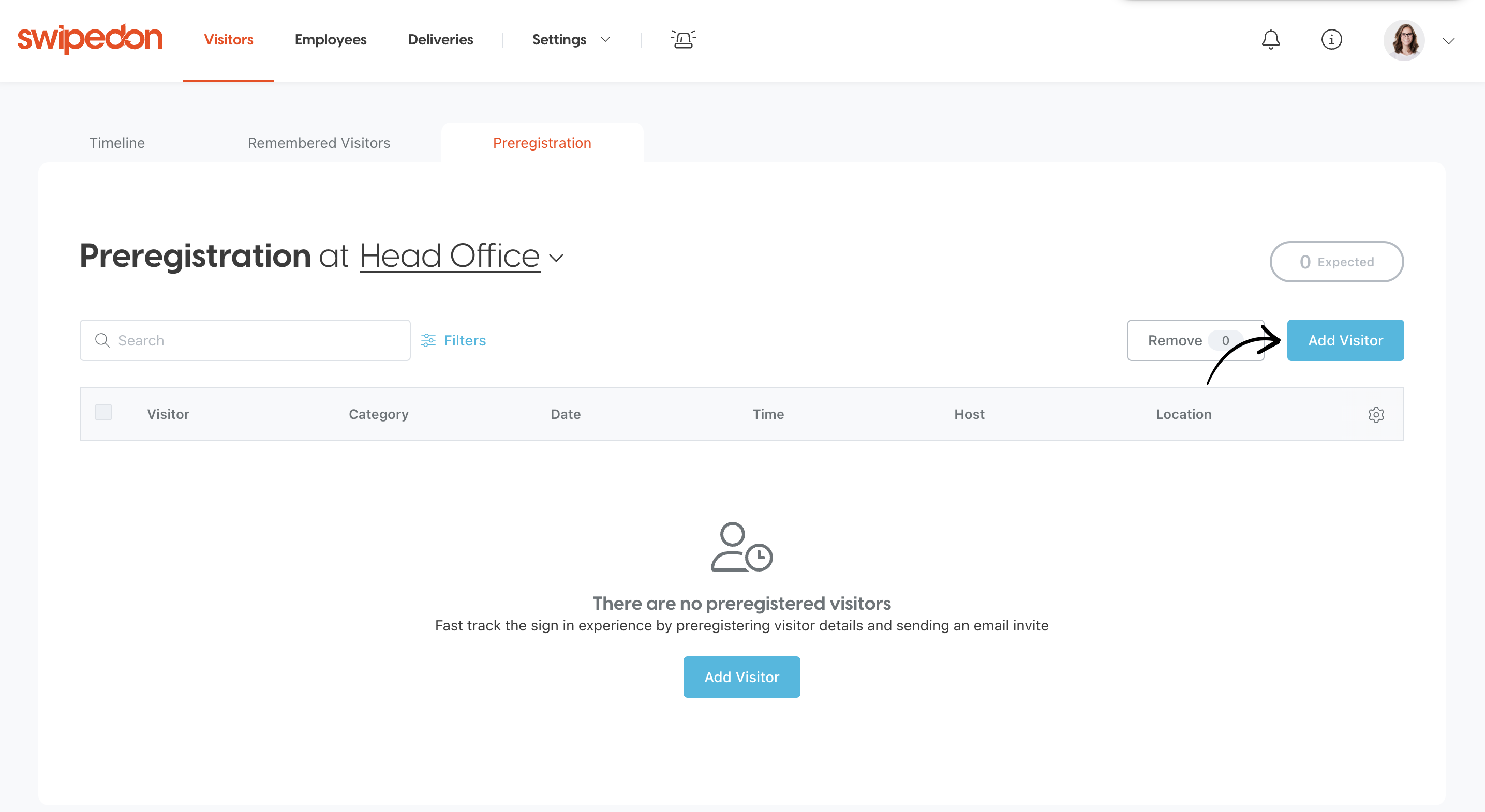Go to the Employees section
The width and height of the screenshot is (1485, 812).
click(x=330, y=39)
